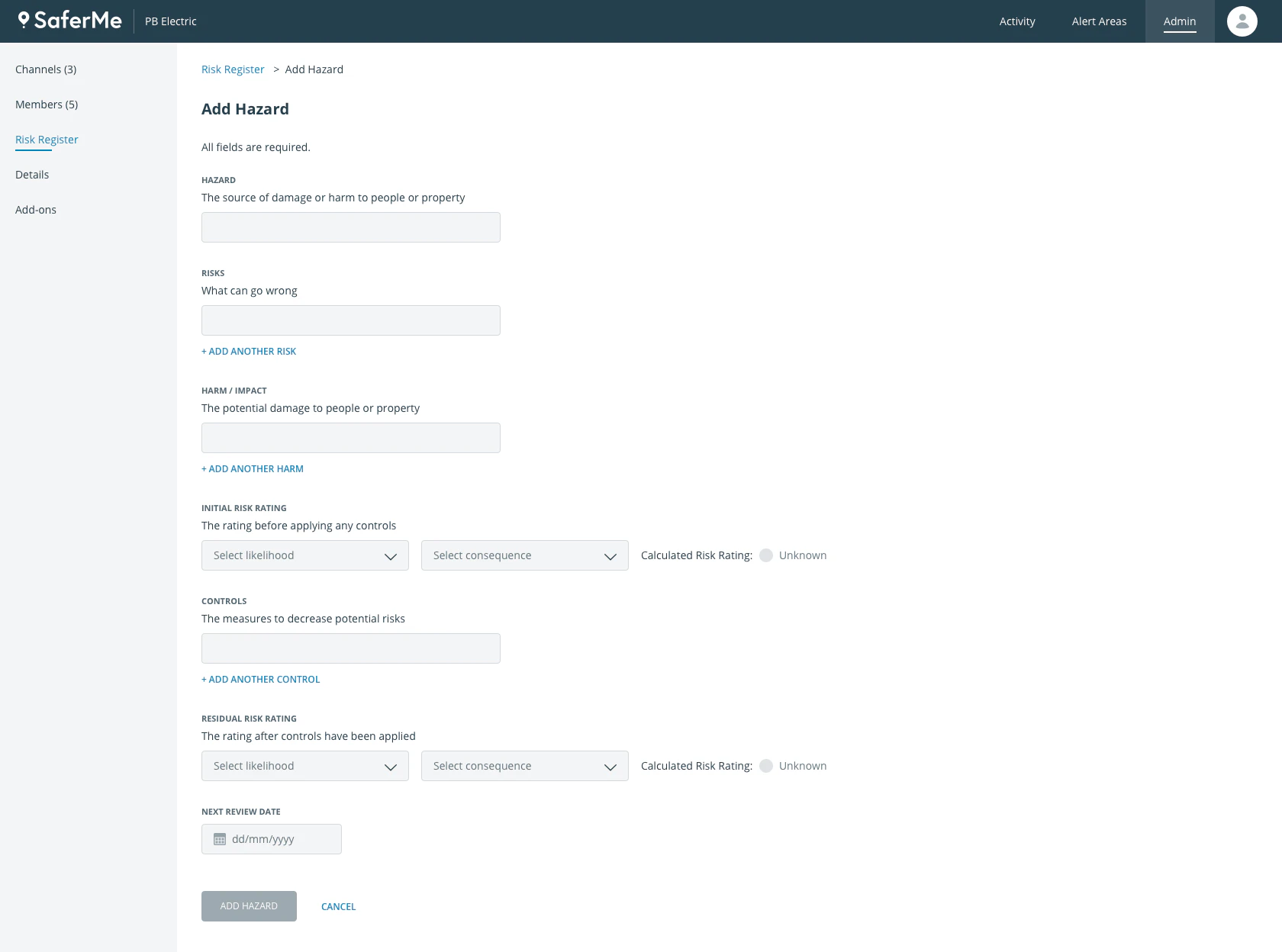Open Members (5) in sidebar

pyautogui.click(x=47, y=105)
